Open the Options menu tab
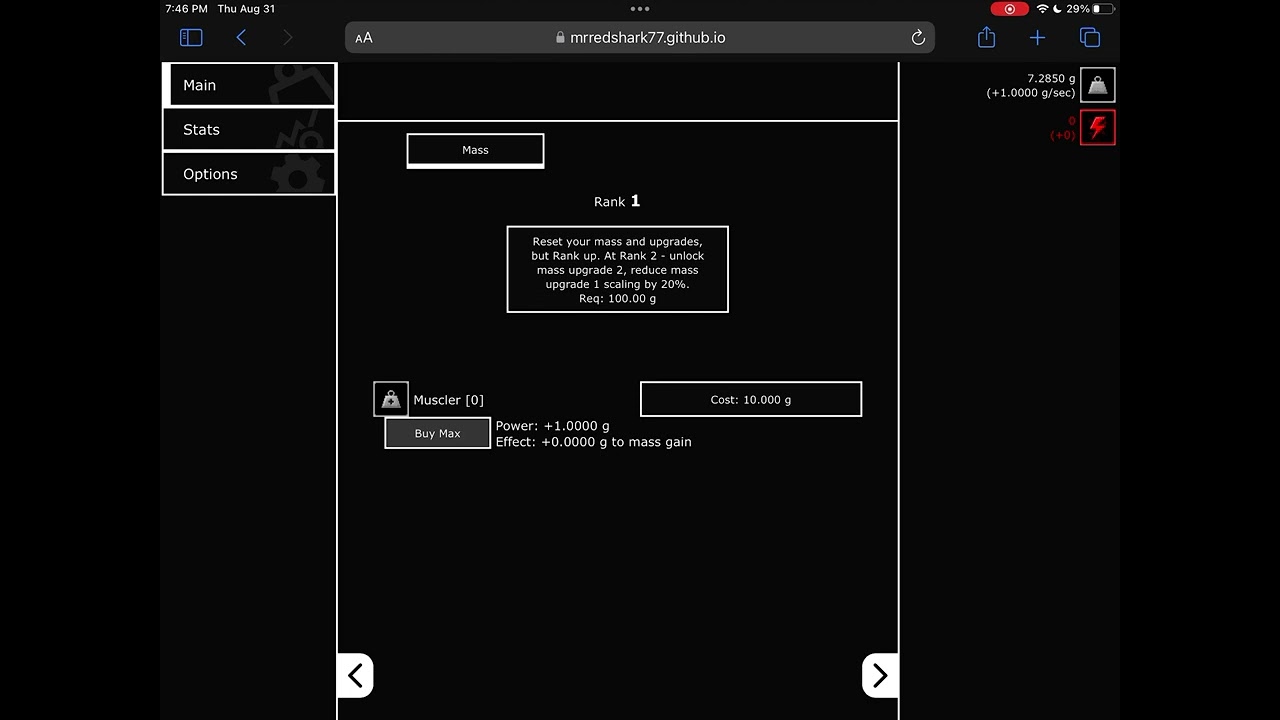The image size is (1280, 720). tap(249, 174)
